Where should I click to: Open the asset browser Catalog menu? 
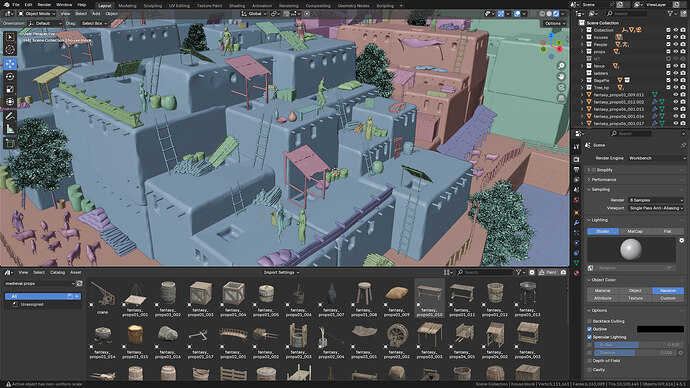click(57, 272)
